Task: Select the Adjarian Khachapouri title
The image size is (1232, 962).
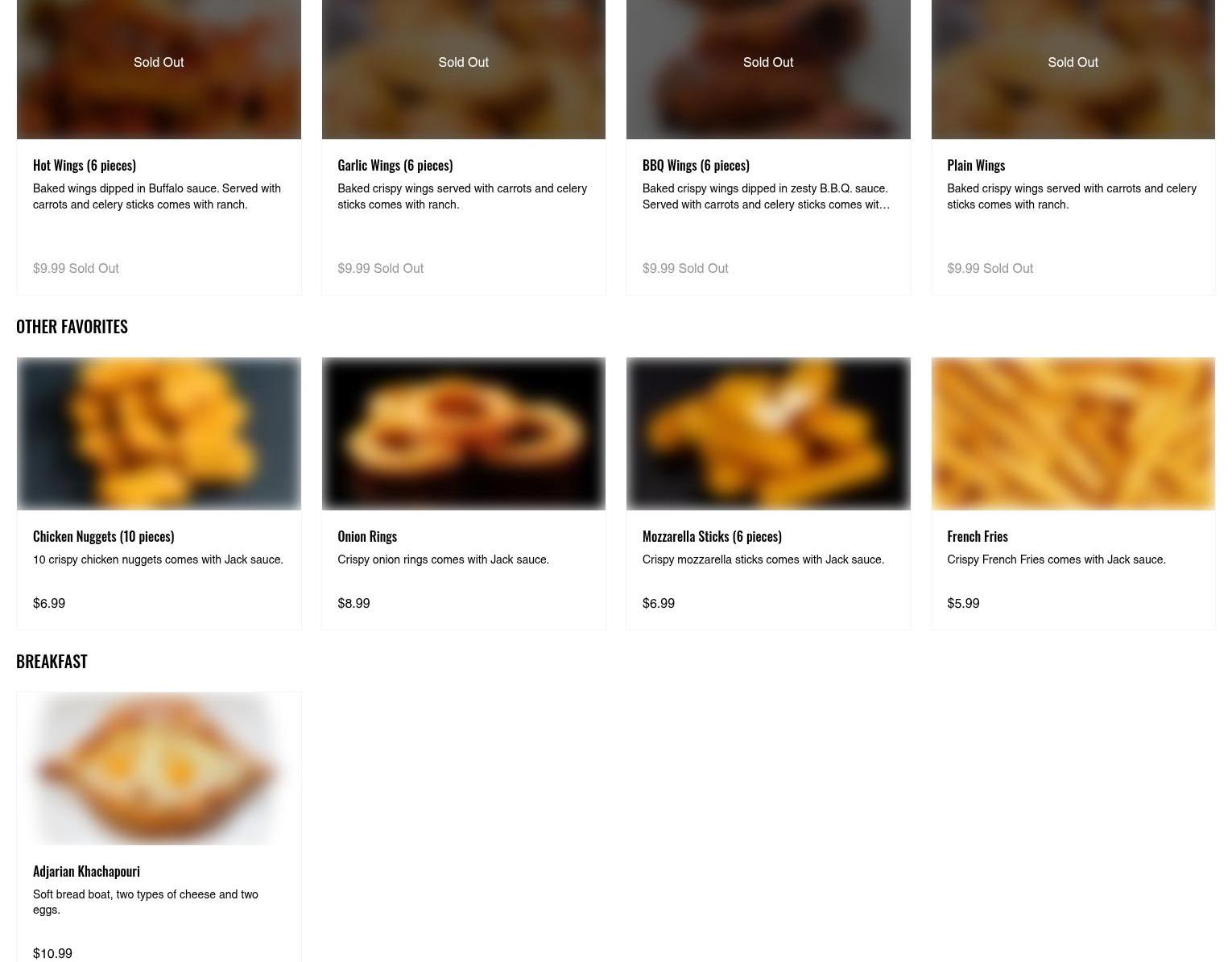Action: click(x=86, y=871)
